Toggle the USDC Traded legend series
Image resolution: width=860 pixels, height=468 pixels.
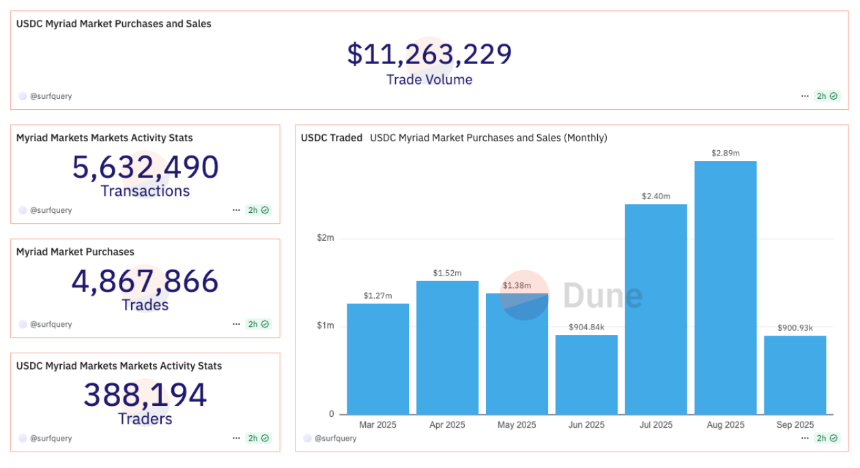331,138
